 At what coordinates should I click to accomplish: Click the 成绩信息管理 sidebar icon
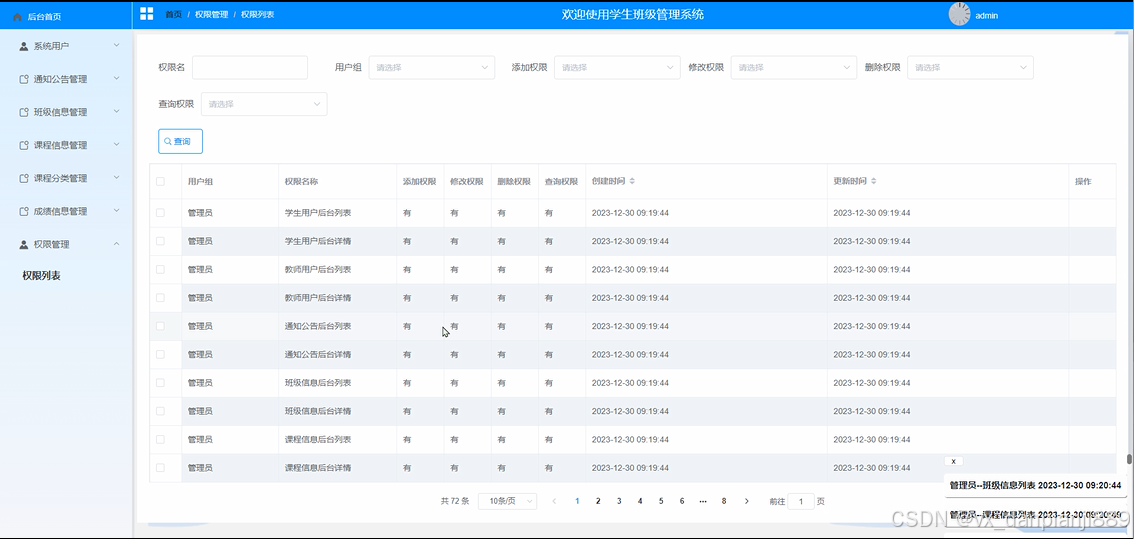(24, 211)
